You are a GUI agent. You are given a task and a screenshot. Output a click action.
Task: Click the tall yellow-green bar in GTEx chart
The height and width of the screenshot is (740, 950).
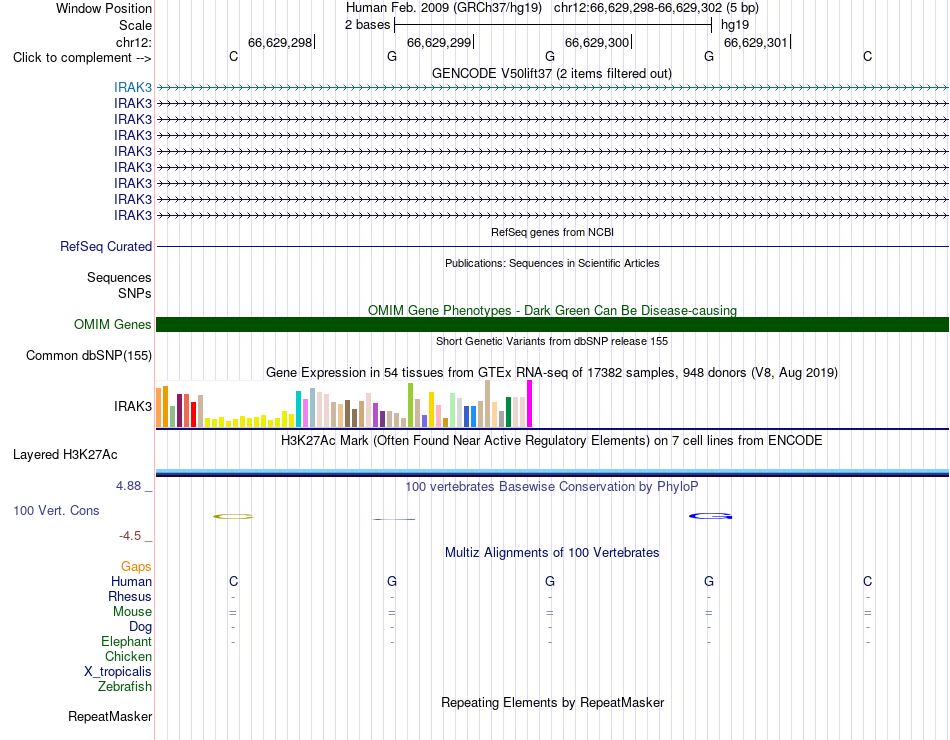pos(411,405)
